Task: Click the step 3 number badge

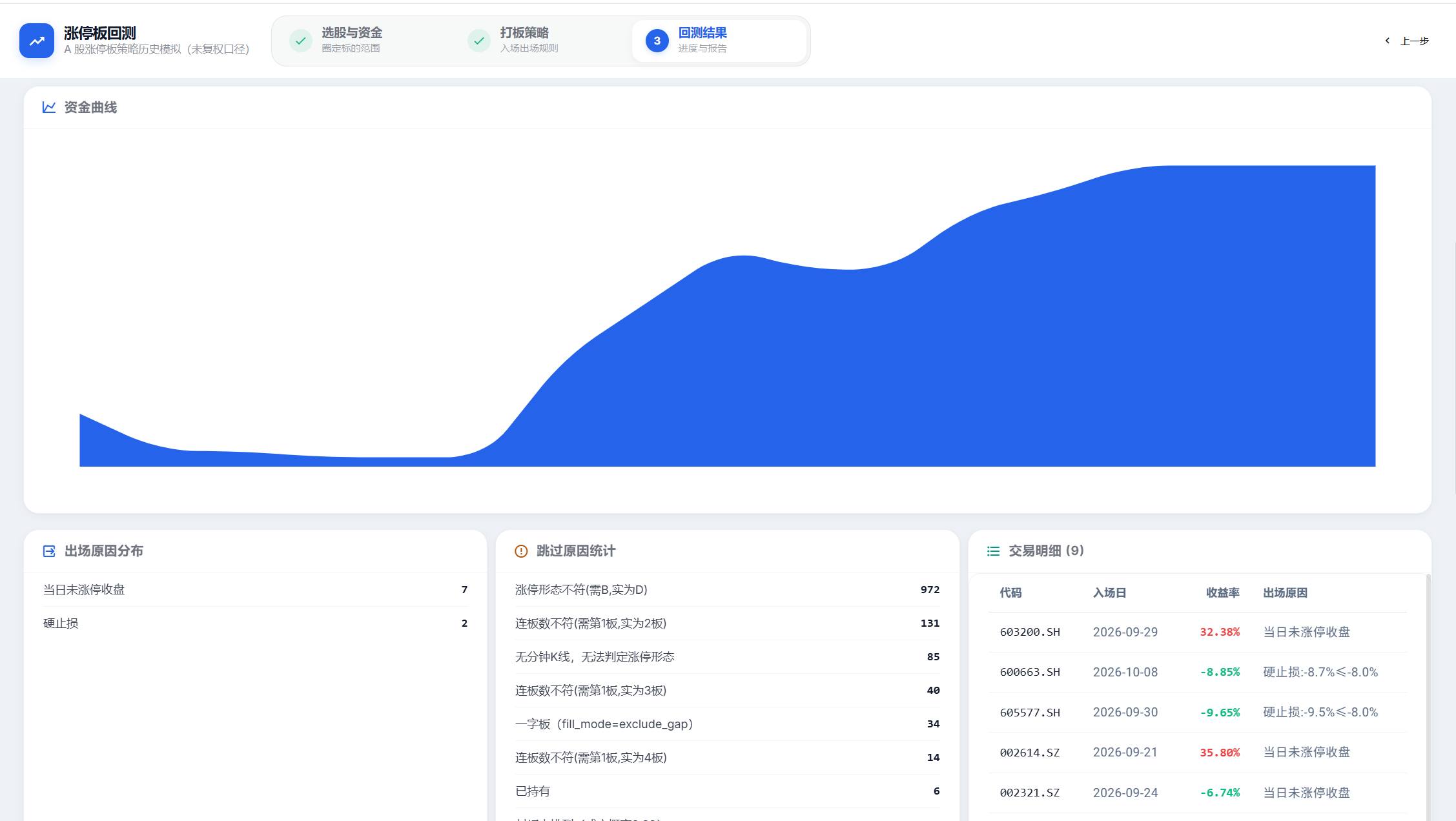Action: [657, 41]
